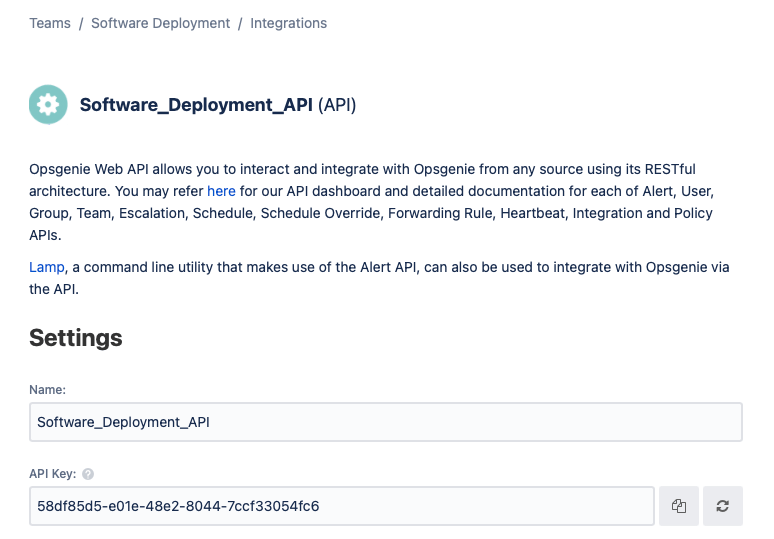Click the Settings section heading
774x539 pixels.
(x=76, y=338)
